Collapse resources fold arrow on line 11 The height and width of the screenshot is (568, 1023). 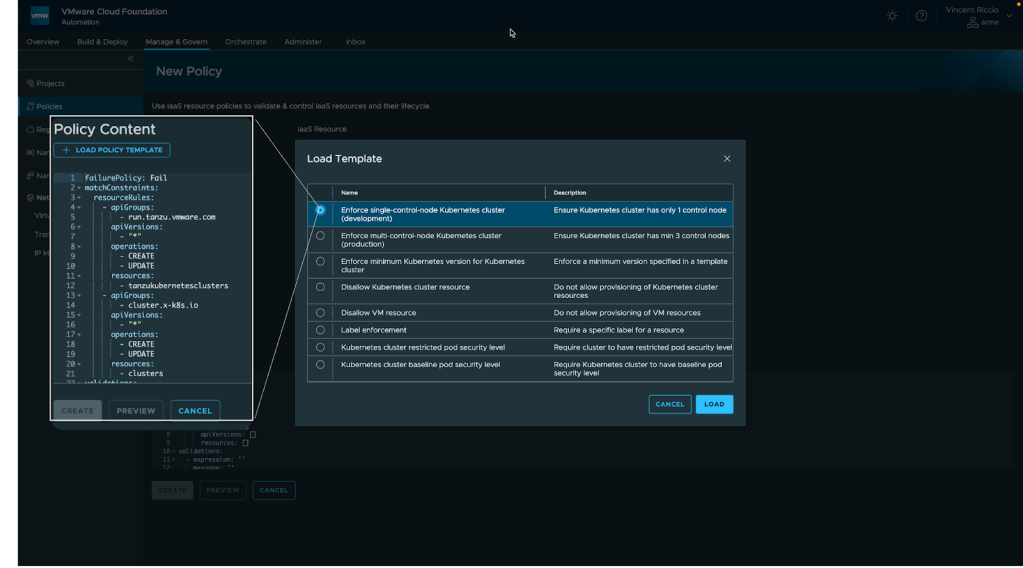[x=79, y=276]
